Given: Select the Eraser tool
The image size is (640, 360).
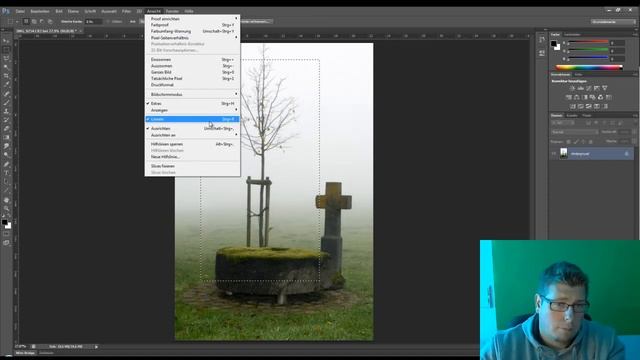Looking at the screenshot, I should coord(6,129).
